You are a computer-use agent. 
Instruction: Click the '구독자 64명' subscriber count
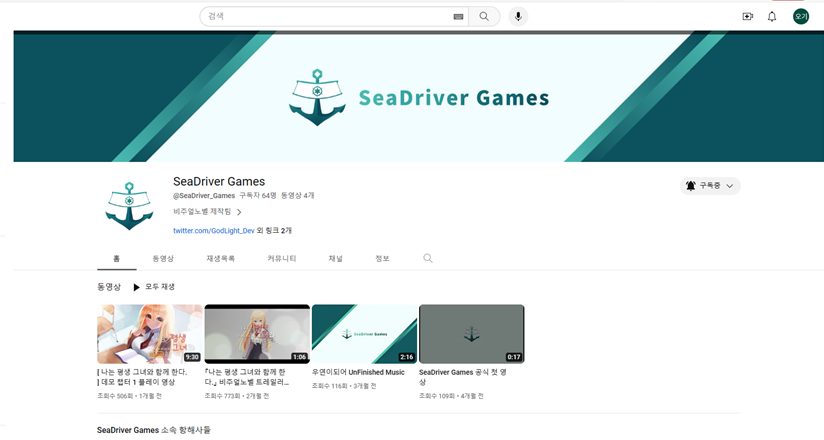coord(258,196)
